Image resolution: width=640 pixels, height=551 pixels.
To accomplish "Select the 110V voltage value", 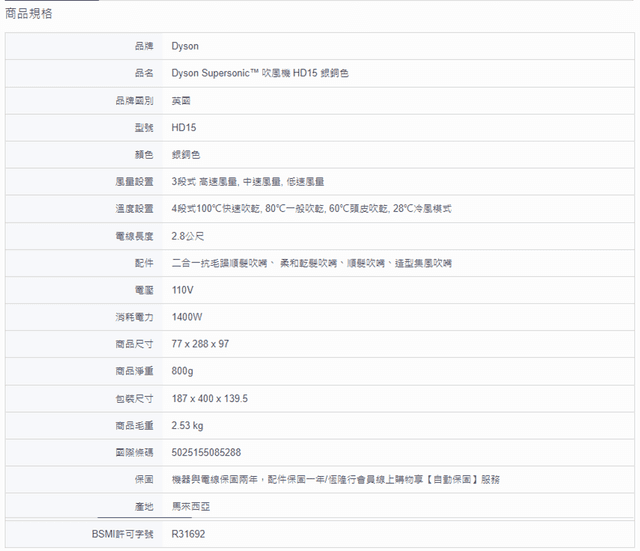I will coord(182,290).
